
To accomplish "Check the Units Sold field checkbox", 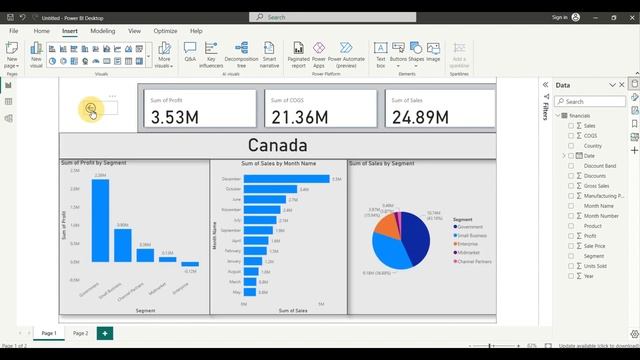I will click(571, 266).
